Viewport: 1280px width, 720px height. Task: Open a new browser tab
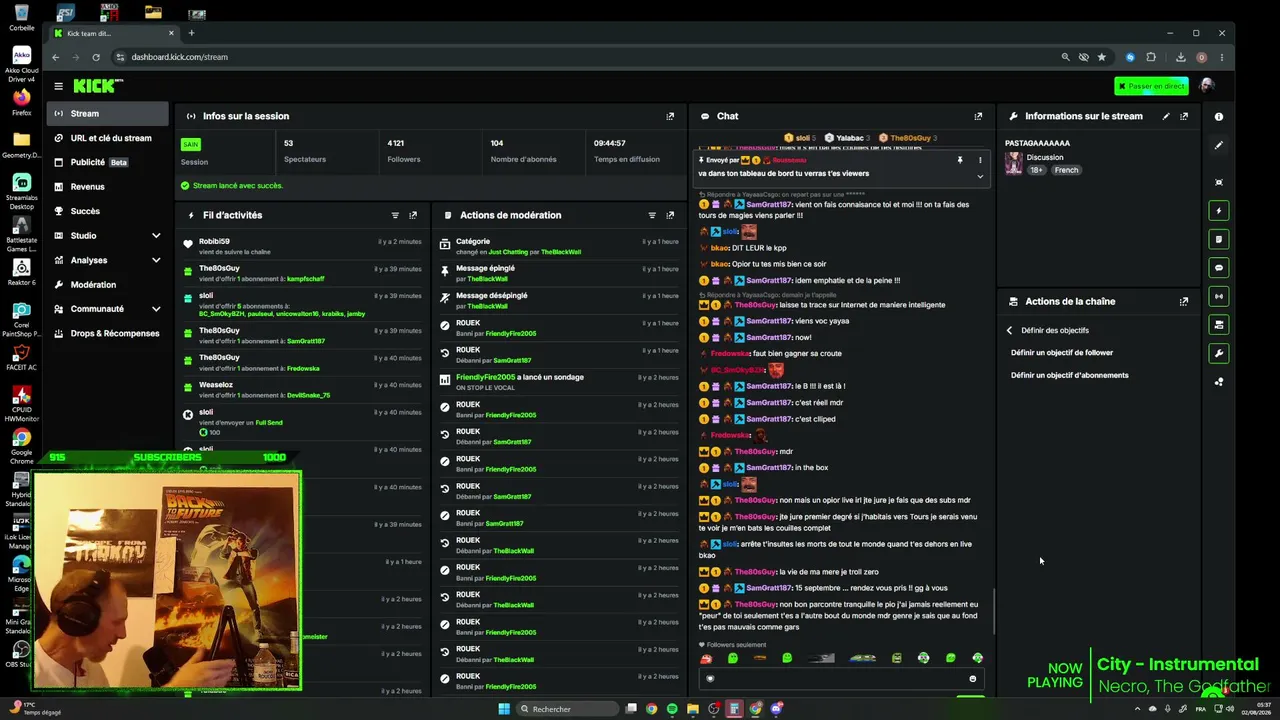click(x=191, y=33)
